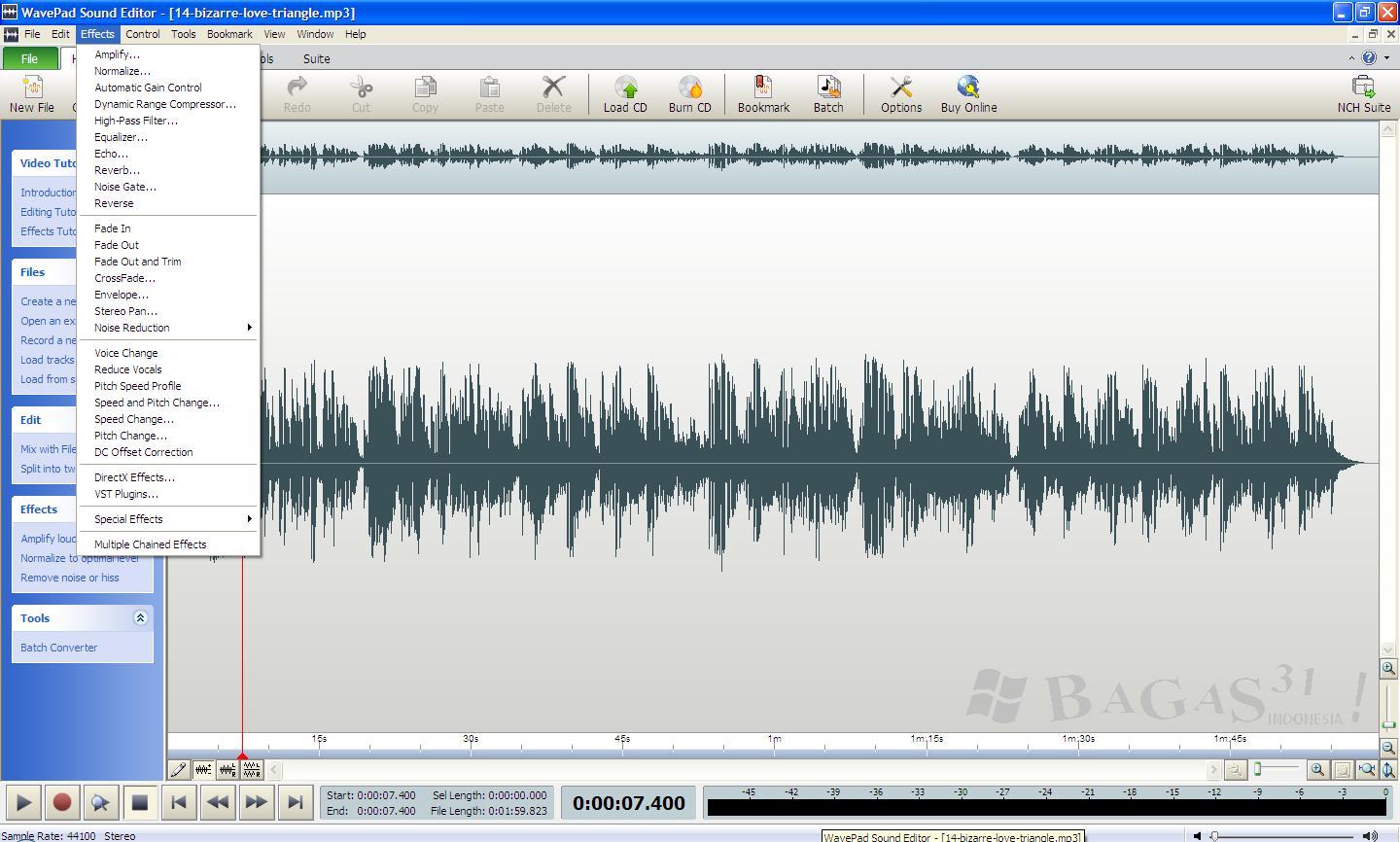Click the volume slider in the status bar
The image size is (1400, 842).
click(x=1283, y=835)
